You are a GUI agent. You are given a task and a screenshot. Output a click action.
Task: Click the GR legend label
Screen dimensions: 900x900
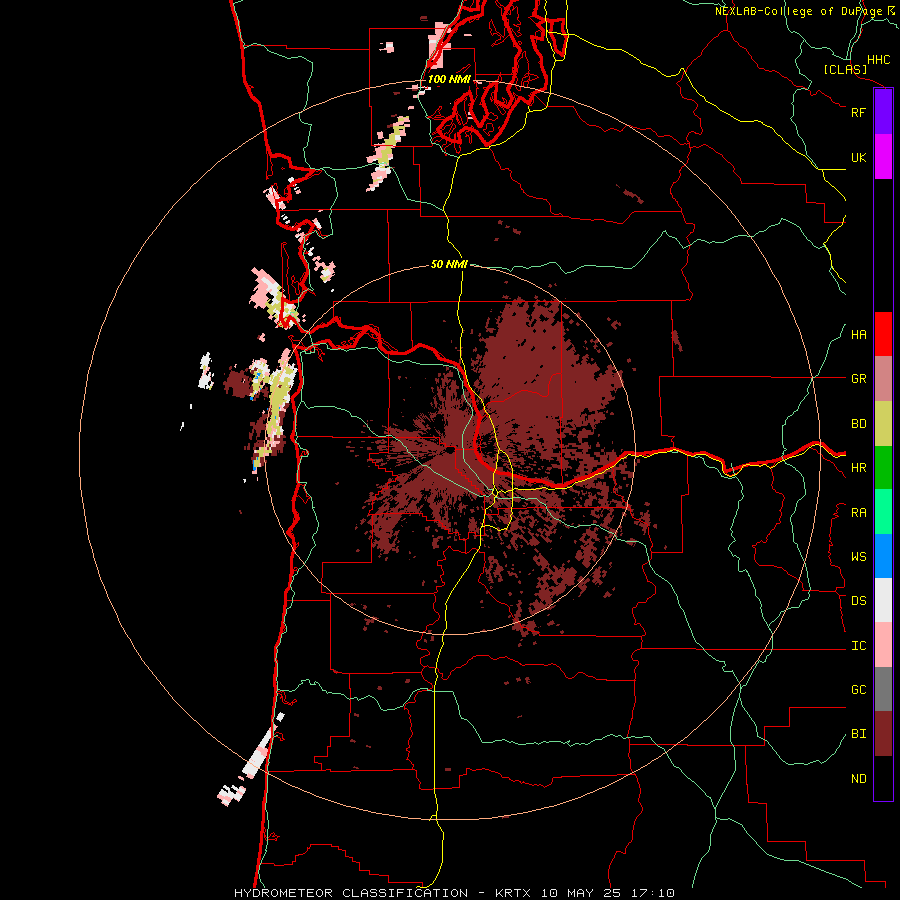(x=858, y=379)
